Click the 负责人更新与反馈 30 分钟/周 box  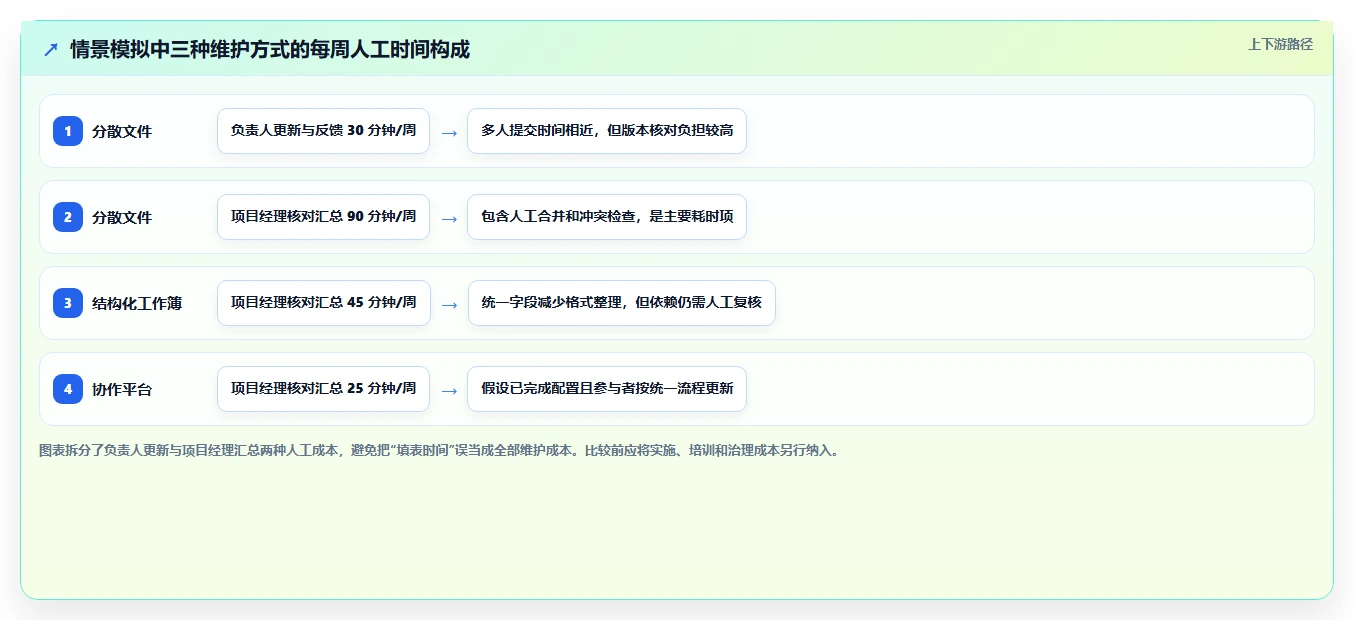323,131
